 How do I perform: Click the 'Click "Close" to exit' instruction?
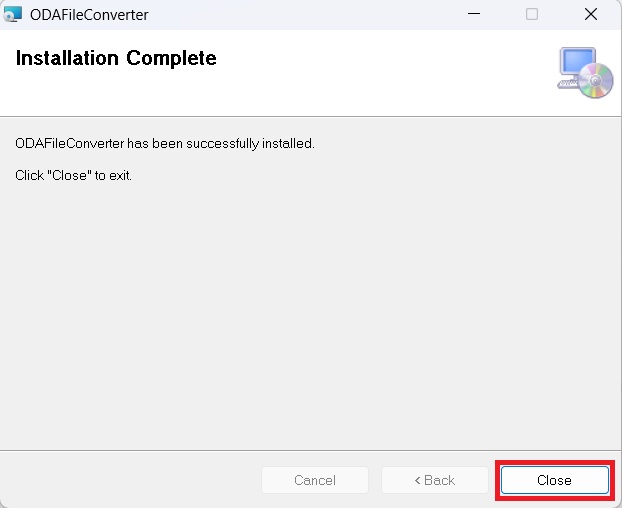74,175
